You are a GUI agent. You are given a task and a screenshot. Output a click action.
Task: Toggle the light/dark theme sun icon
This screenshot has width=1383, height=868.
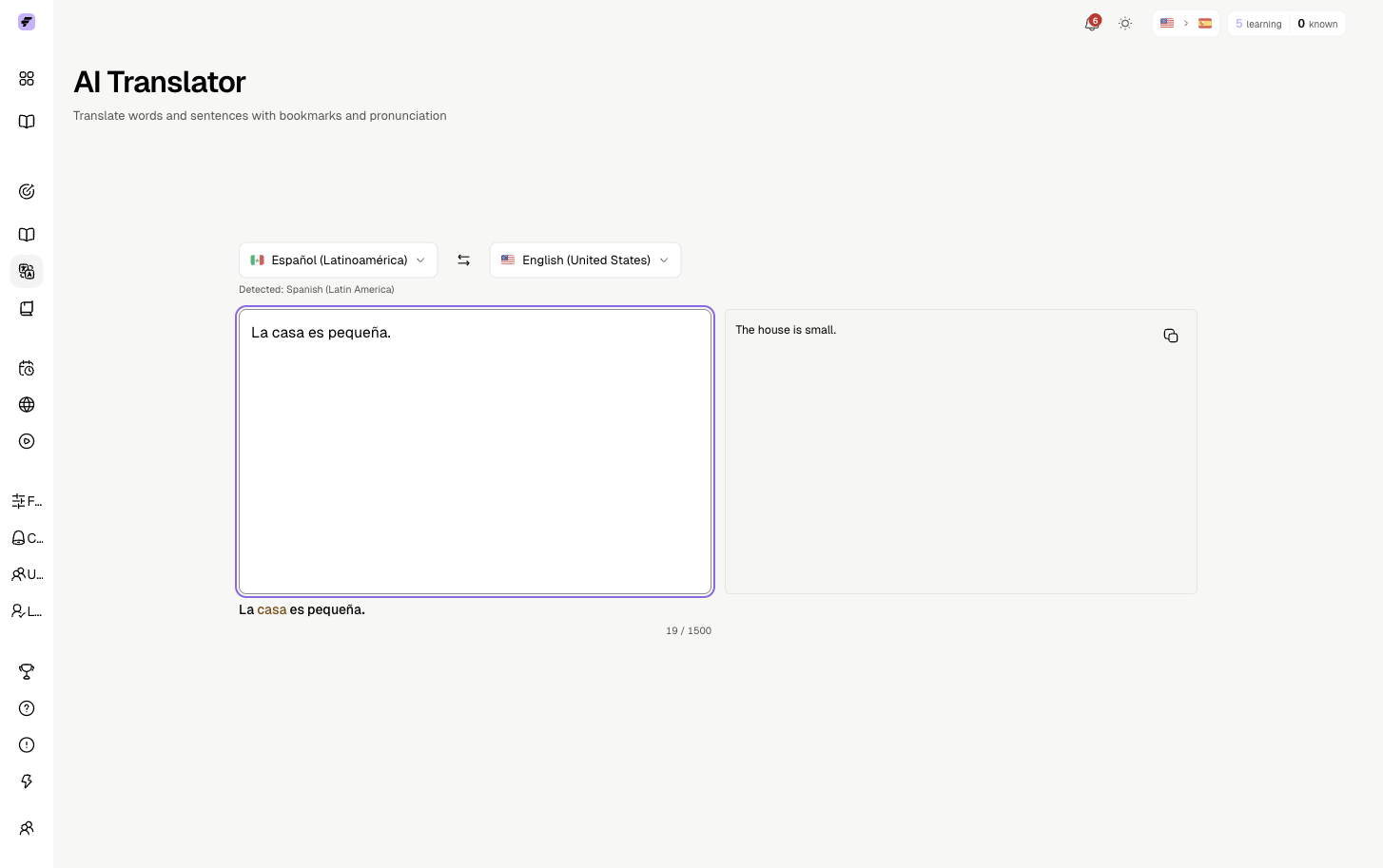(x=1125, y=24)
